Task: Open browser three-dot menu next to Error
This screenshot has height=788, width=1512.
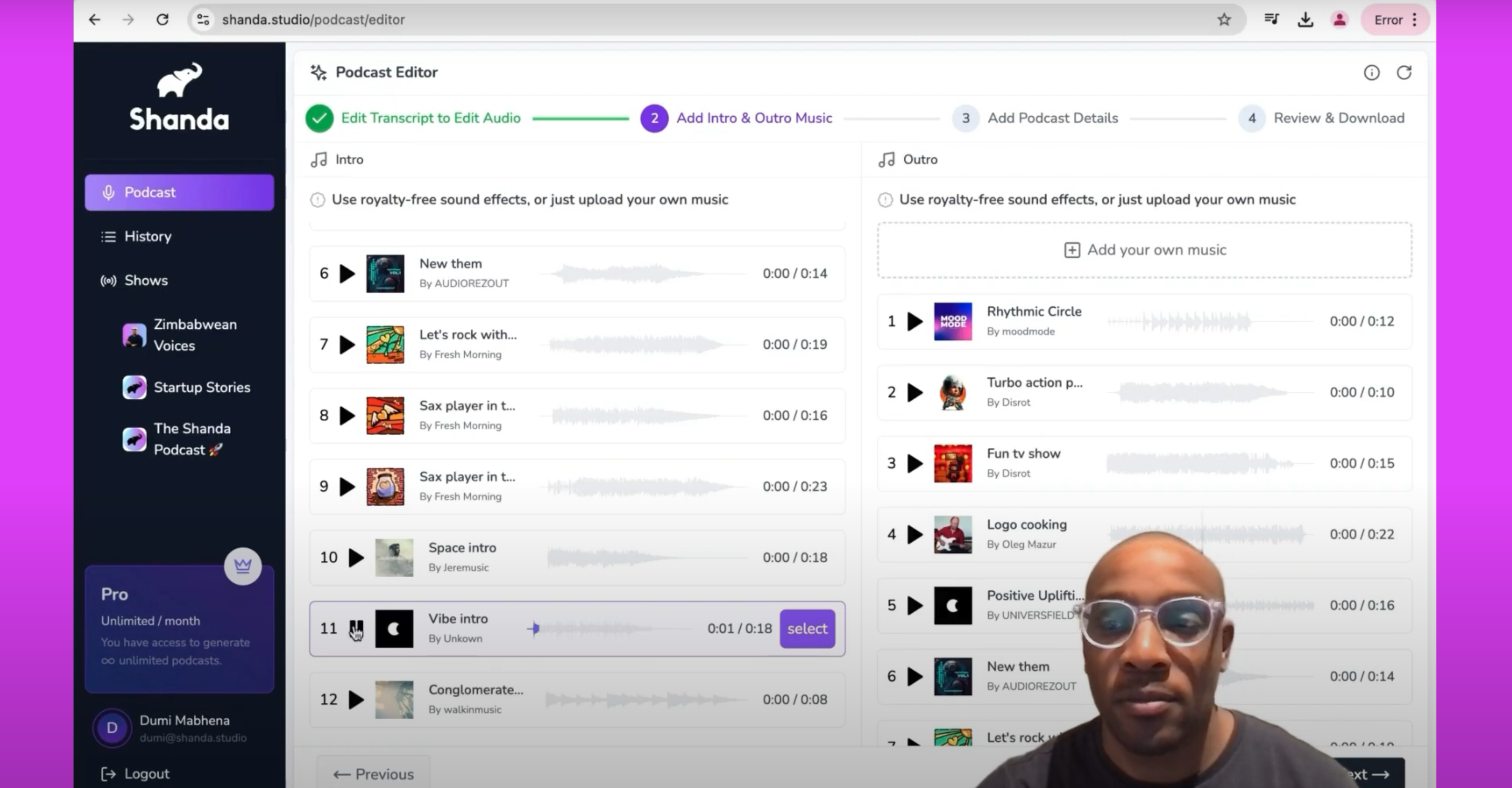Action: (1415, 19)
